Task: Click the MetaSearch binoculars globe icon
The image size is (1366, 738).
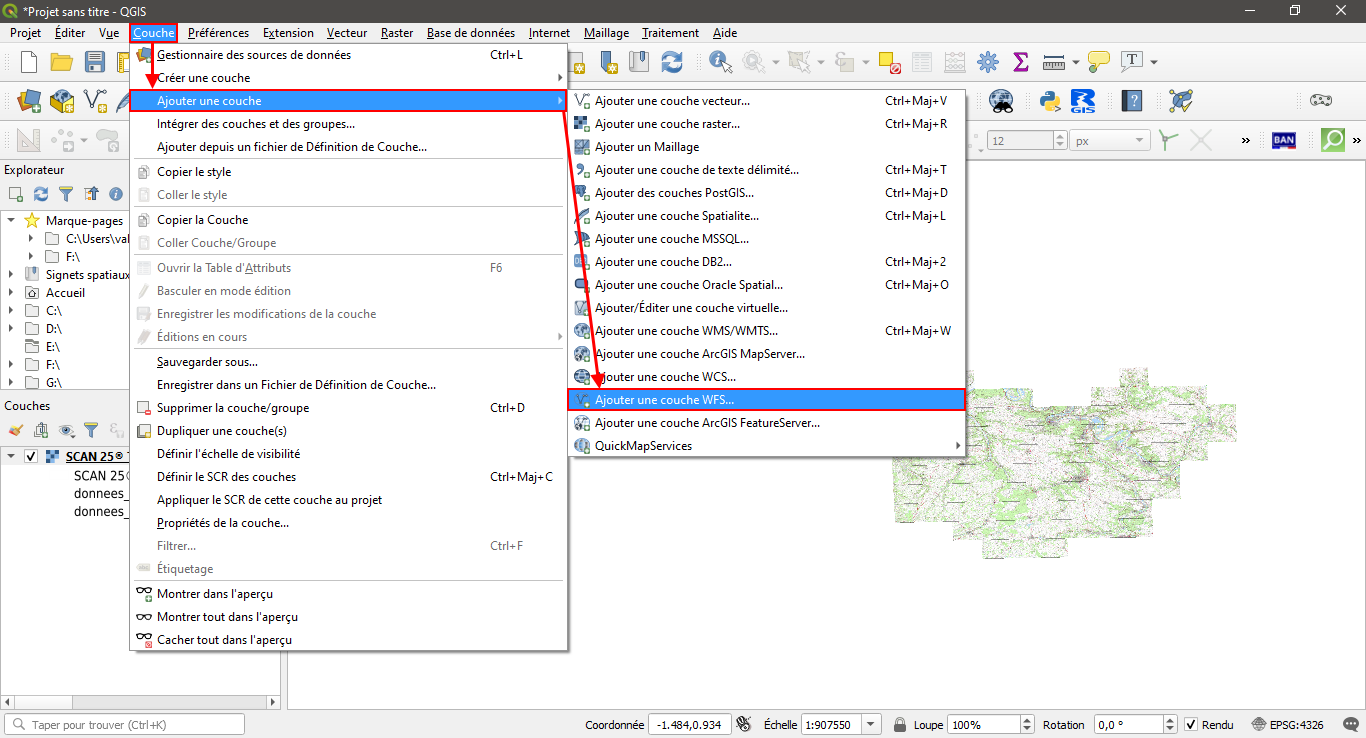Action: 1000,100
